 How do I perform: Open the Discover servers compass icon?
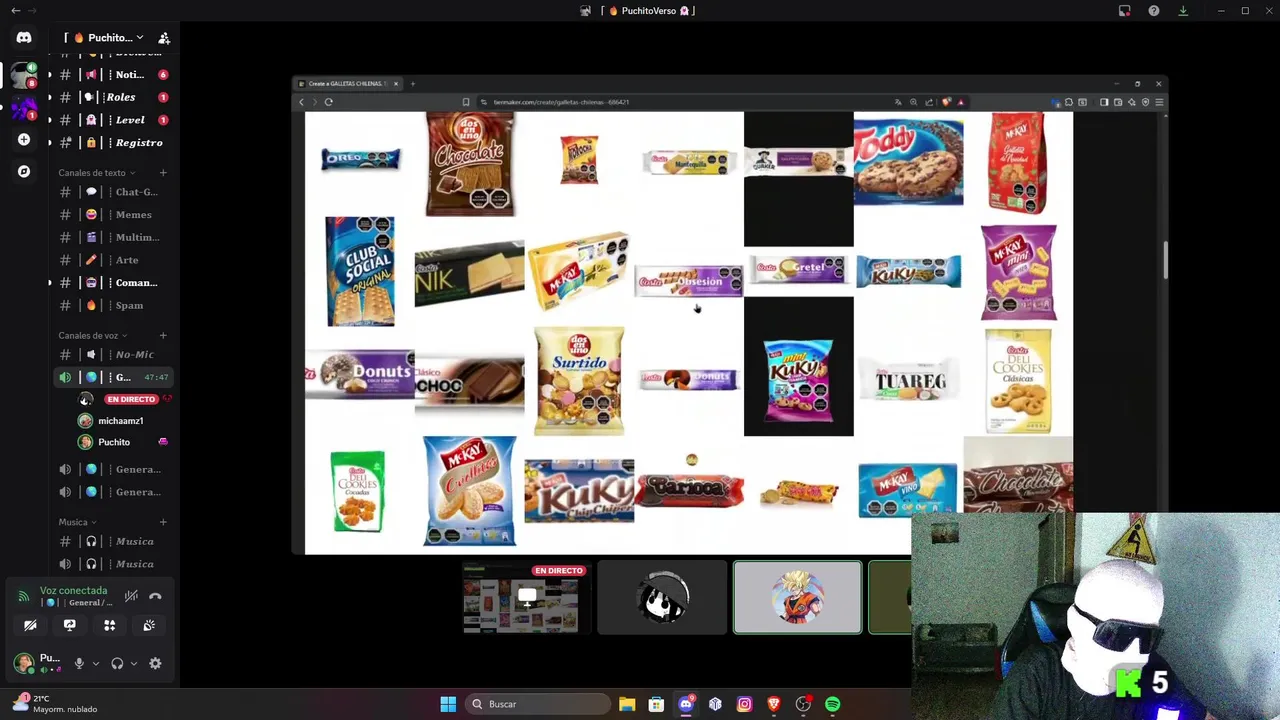24,171
